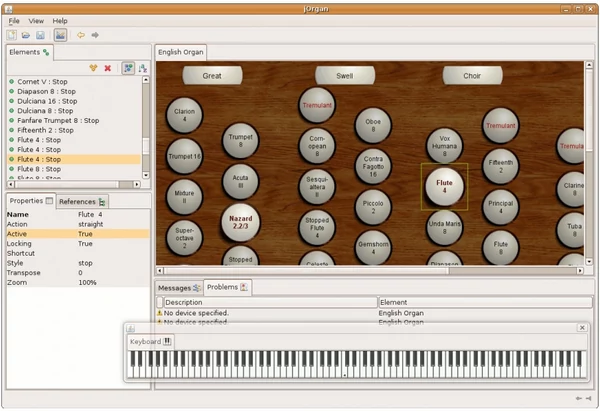Select Cornet V : Stop in elements list

tap(75, 82)
